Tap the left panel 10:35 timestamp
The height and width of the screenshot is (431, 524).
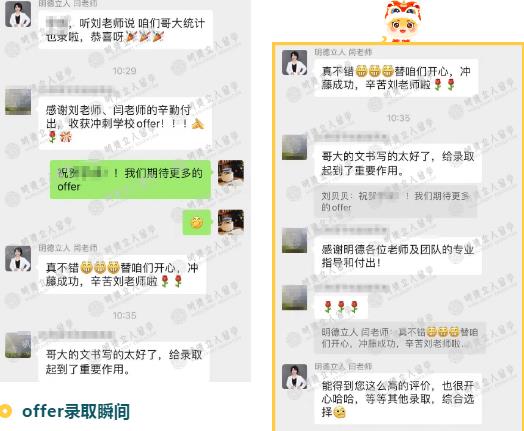[x=124, y=315]
